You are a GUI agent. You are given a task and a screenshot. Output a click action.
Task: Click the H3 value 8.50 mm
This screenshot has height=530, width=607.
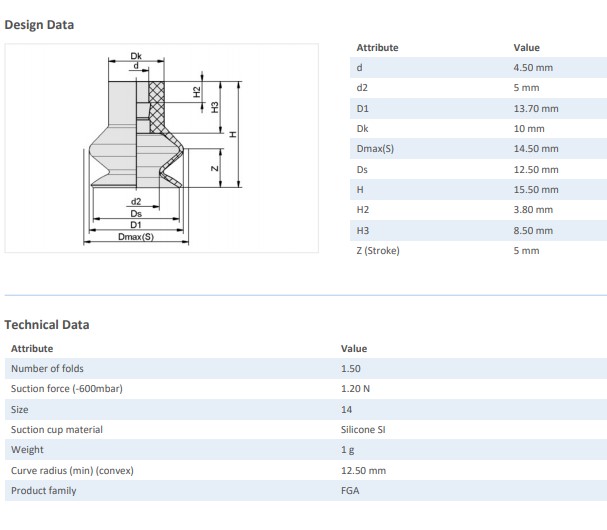click(532, 230)
